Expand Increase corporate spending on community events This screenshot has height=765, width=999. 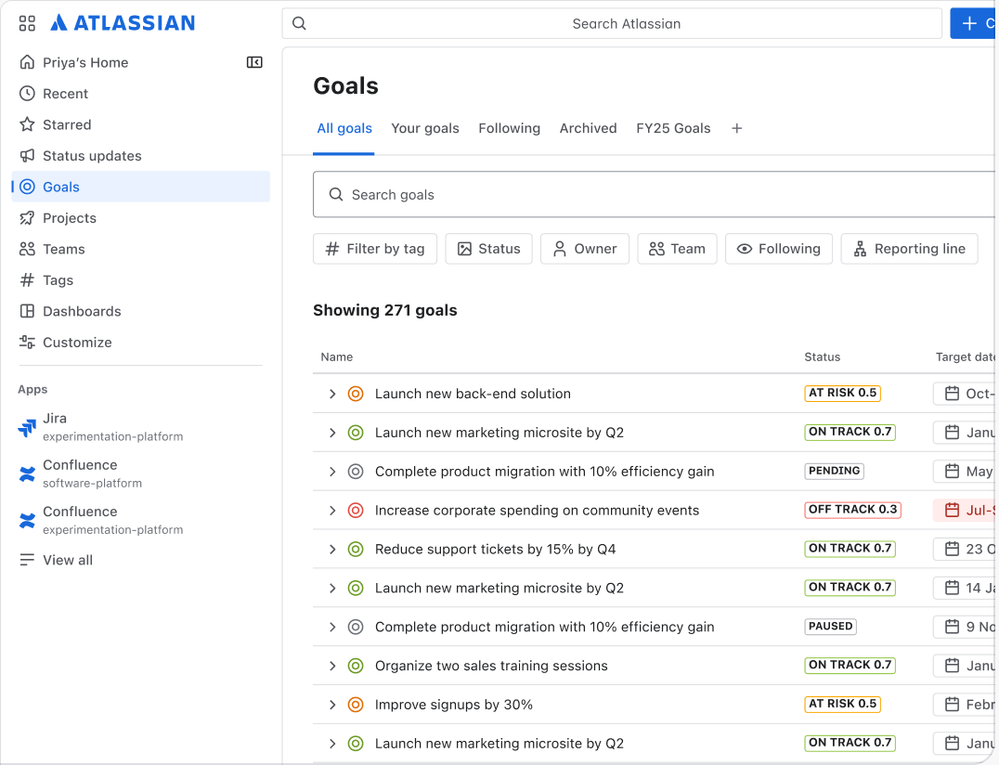332,510
